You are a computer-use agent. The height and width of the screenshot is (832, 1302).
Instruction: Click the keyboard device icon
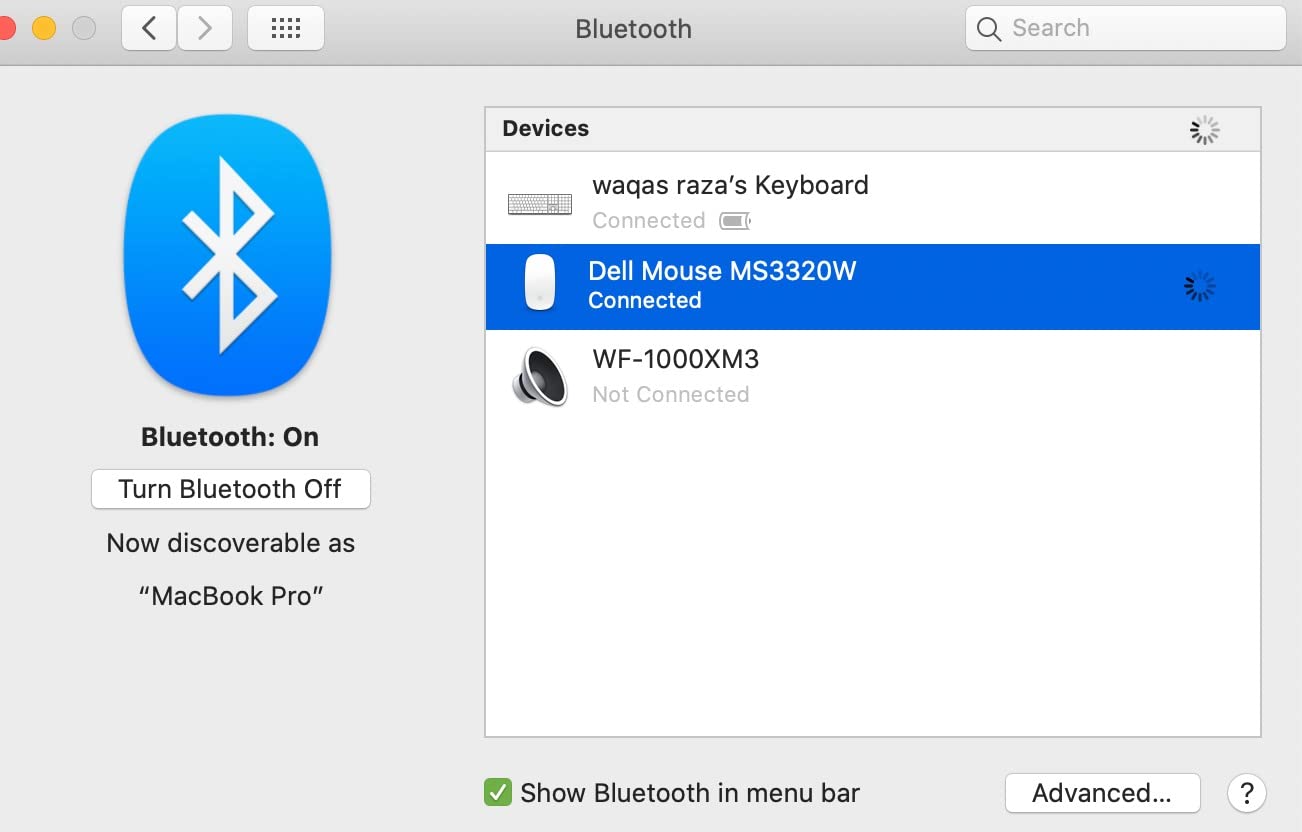tap(540, 204)
